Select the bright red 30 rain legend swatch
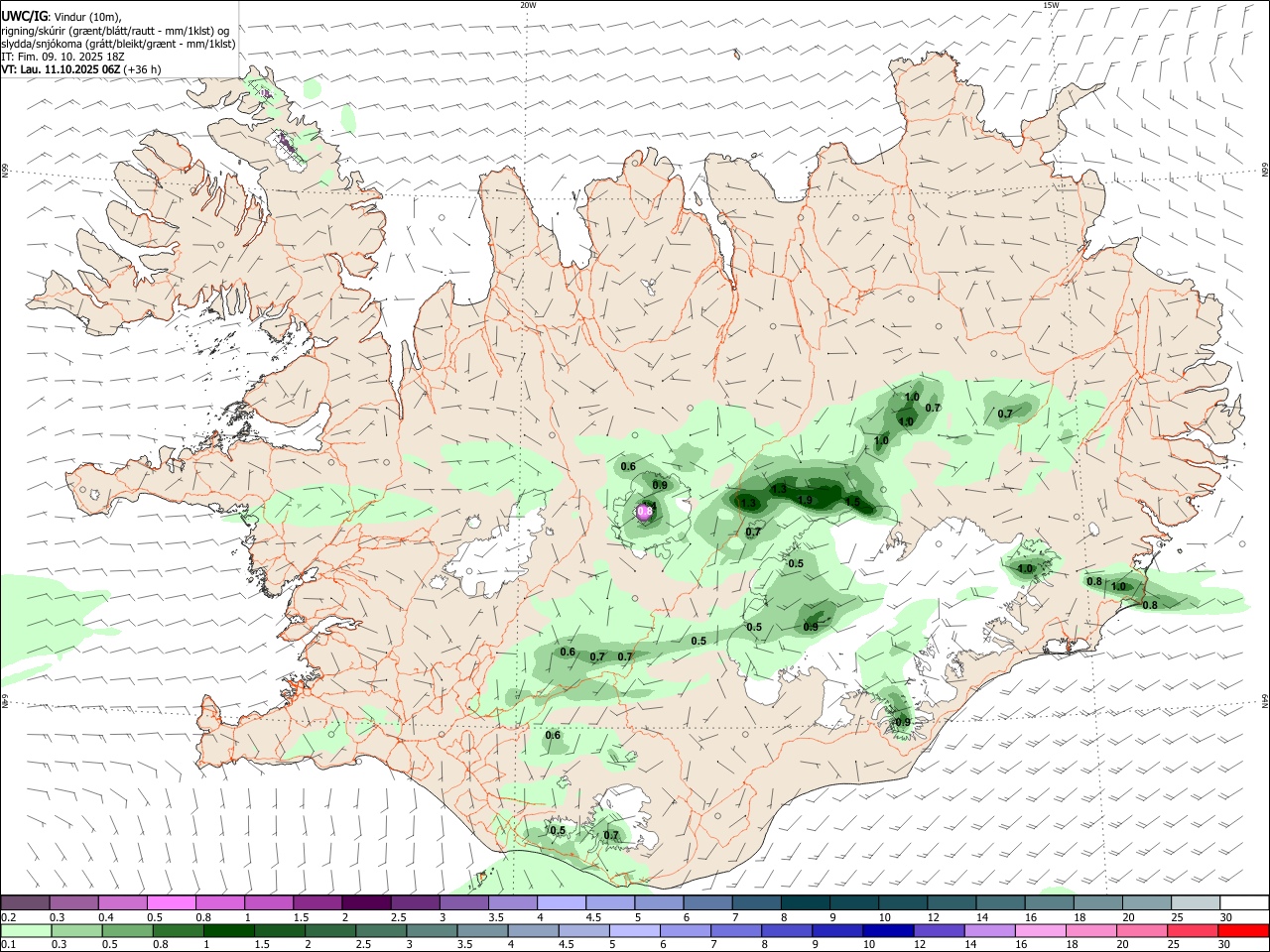The image size is (1270, 952). coord(1244,930)
